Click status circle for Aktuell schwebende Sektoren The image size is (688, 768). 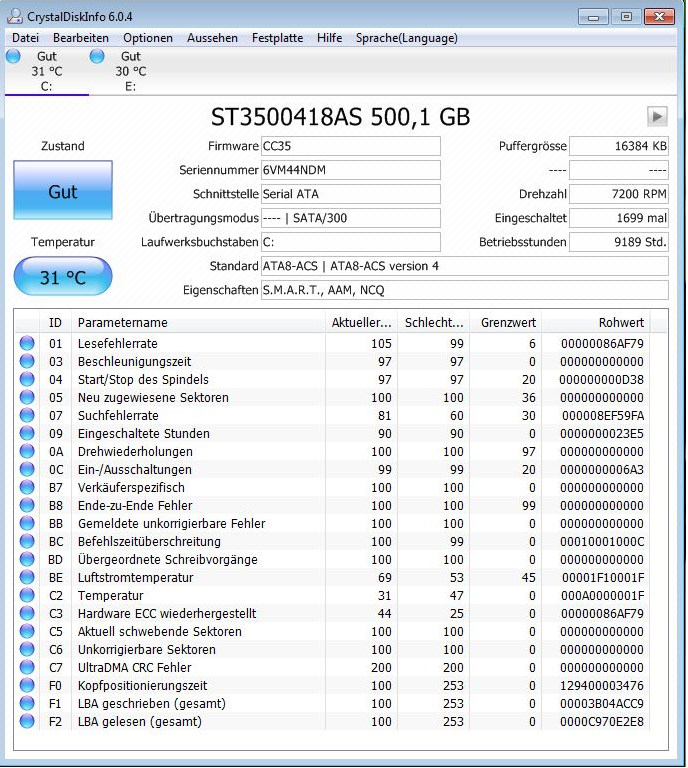pyautogui.click(x=27, y=631)
